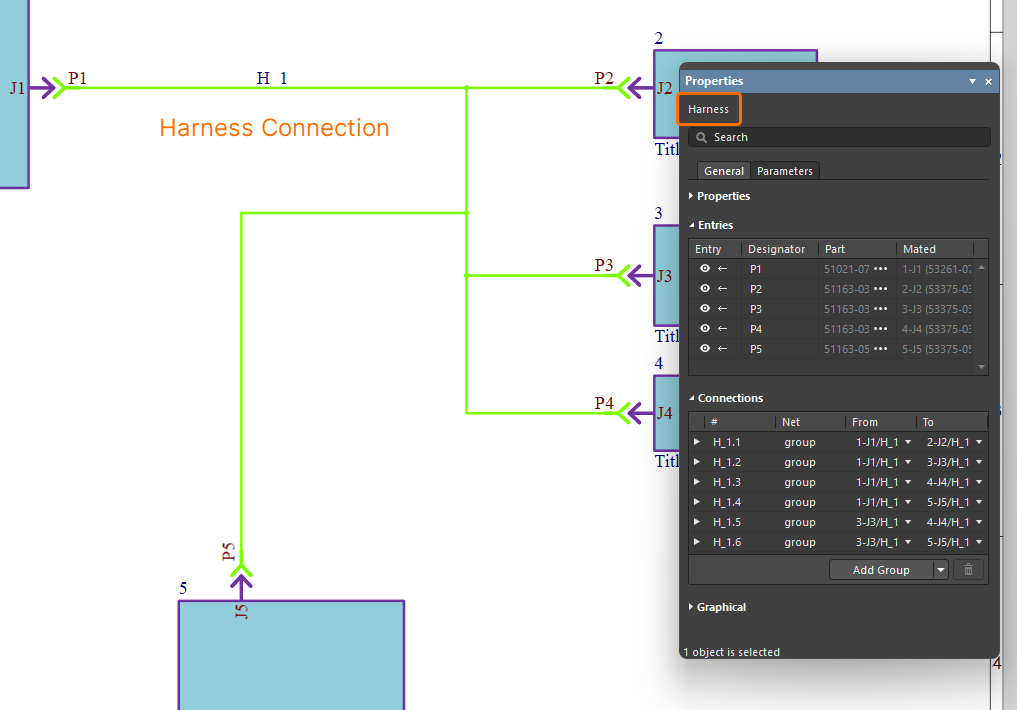Image resolution: width=1017 pixels, height=710 pixels.
Task: Click the trash delete icon in Connections
Action: (x=968, y=570)
